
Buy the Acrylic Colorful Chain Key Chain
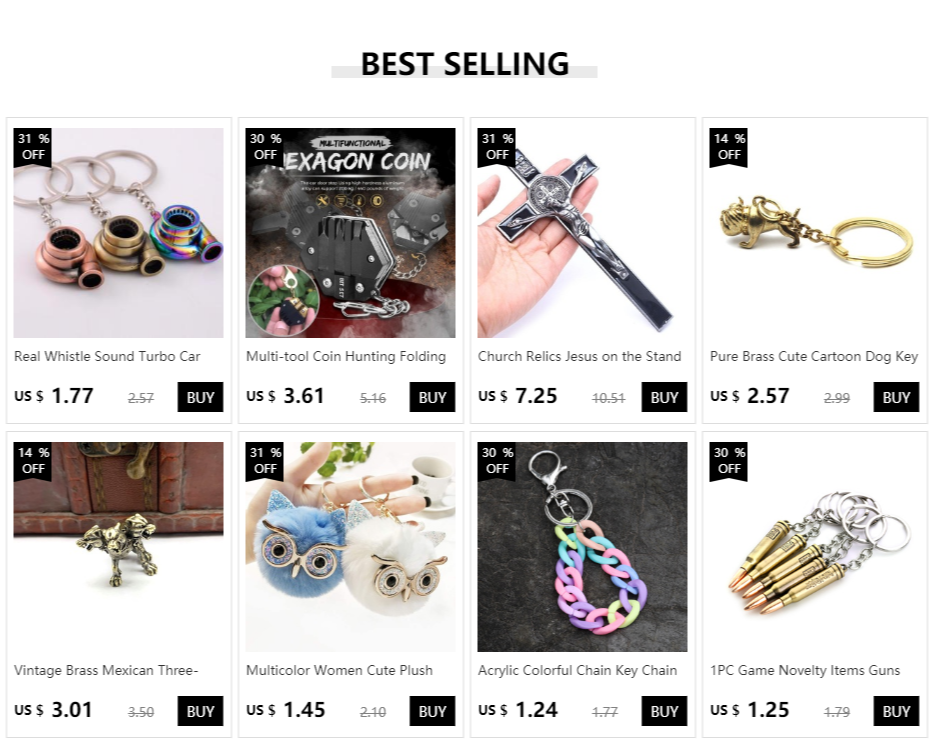tap(664, 711)
